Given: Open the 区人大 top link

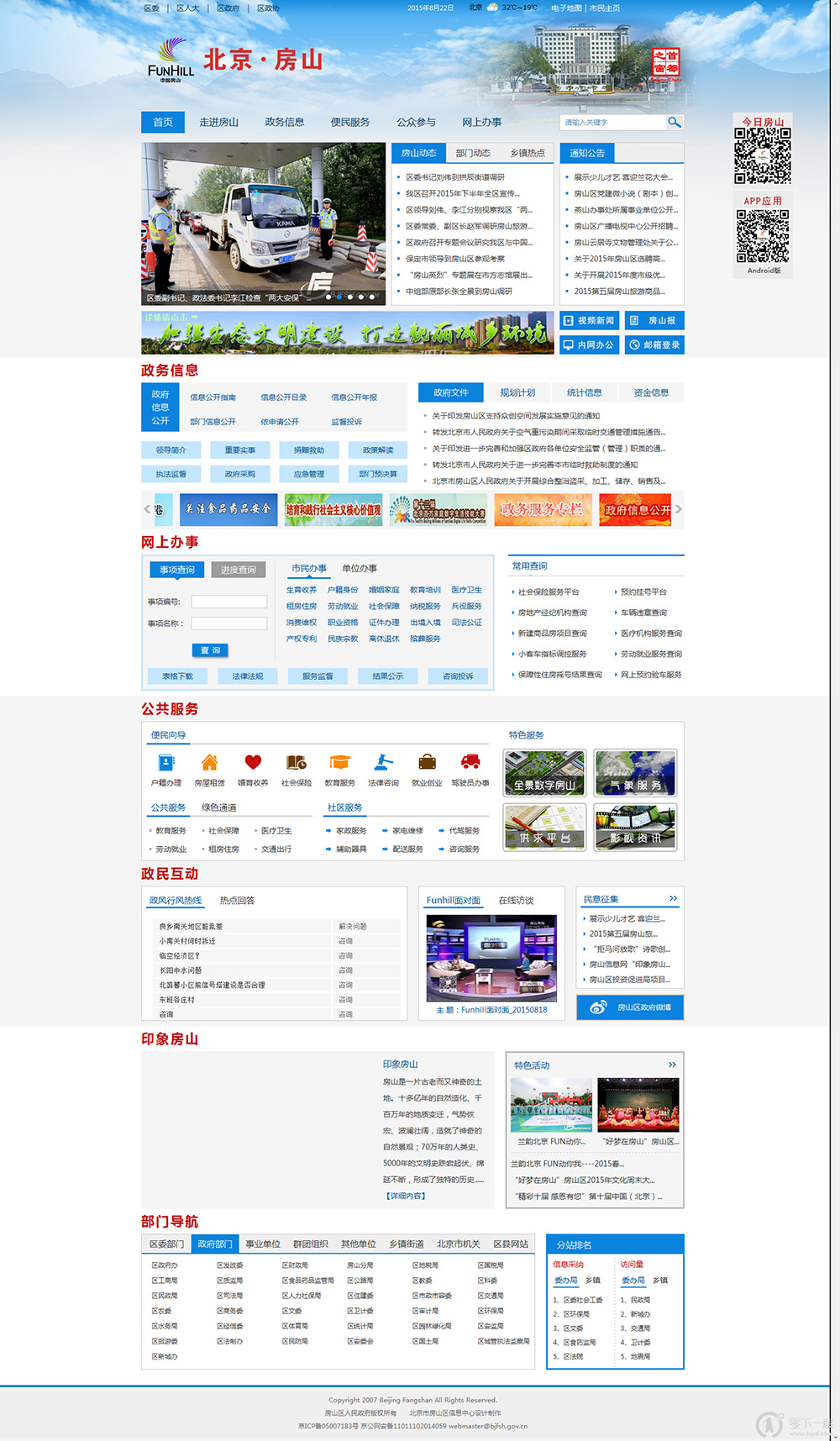Looking at the screenshot, I should click(188, 8).
